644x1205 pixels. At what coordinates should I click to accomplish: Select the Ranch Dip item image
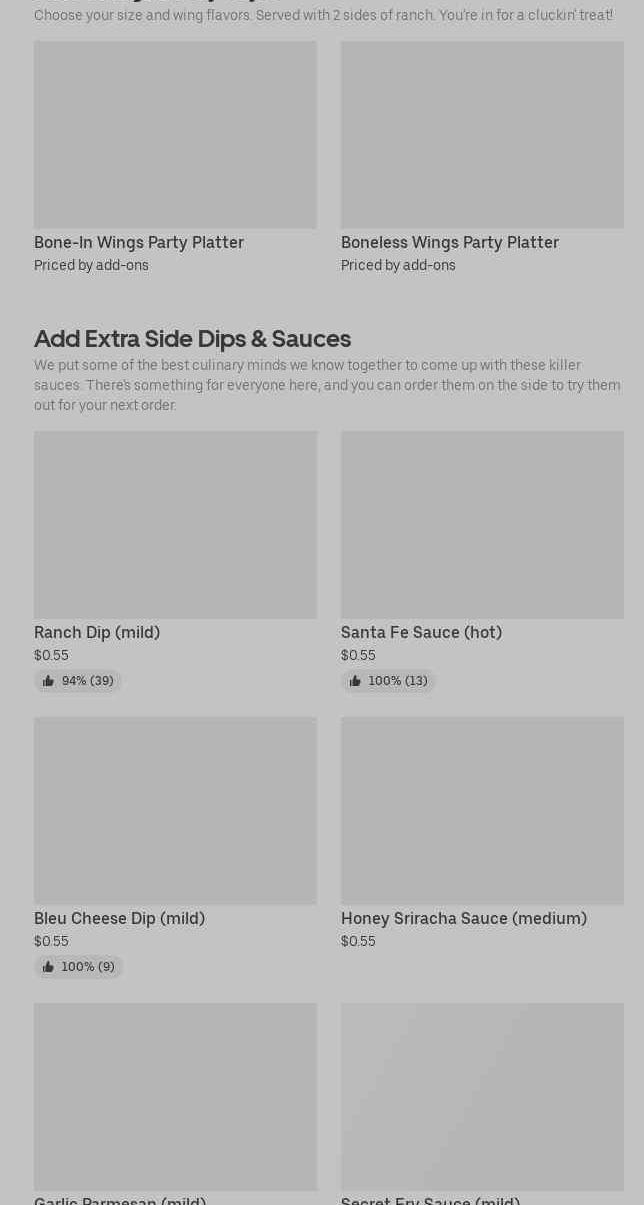click(x=175, y=524)
